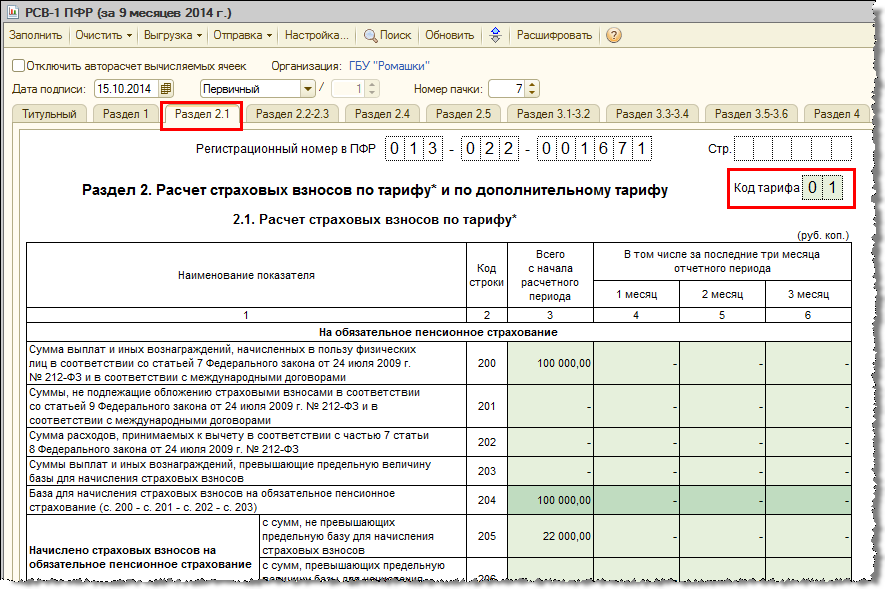Open the Первичный report type dropdown
The image size is (885, 589).
pos(307,89)
